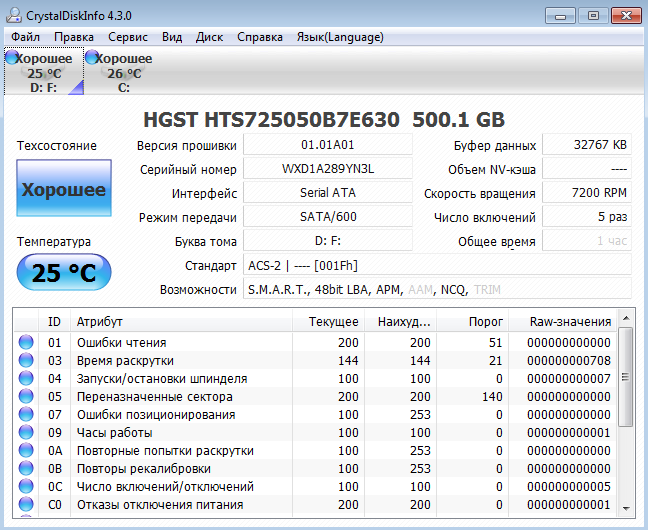The height and width of the screenshot is (530, 648).
Task: Click the Возможности field with S.M.A.R.T.
Action: click(x=437, y=289)
